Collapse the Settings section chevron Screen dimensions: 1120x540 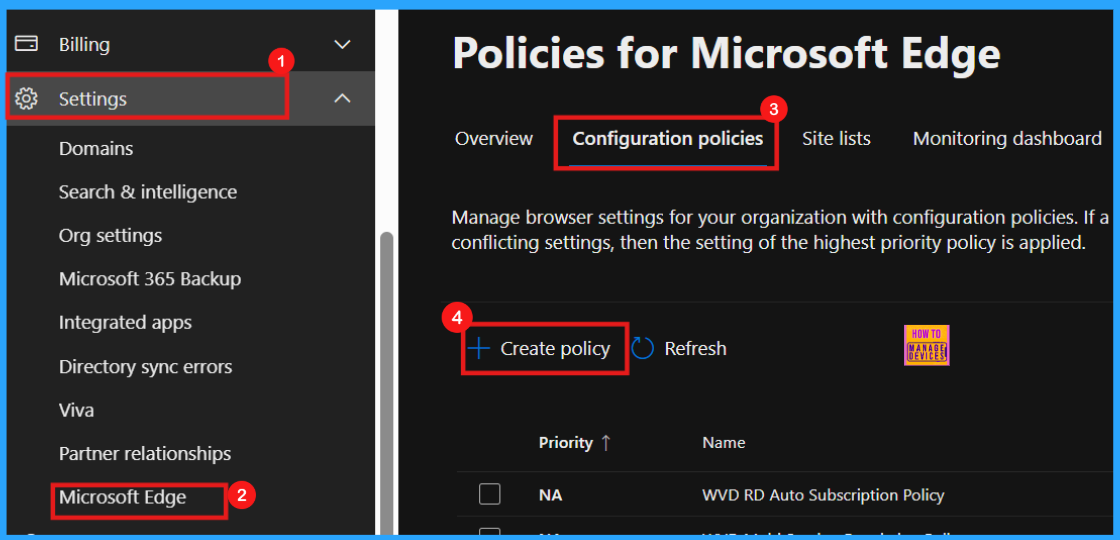343,98
